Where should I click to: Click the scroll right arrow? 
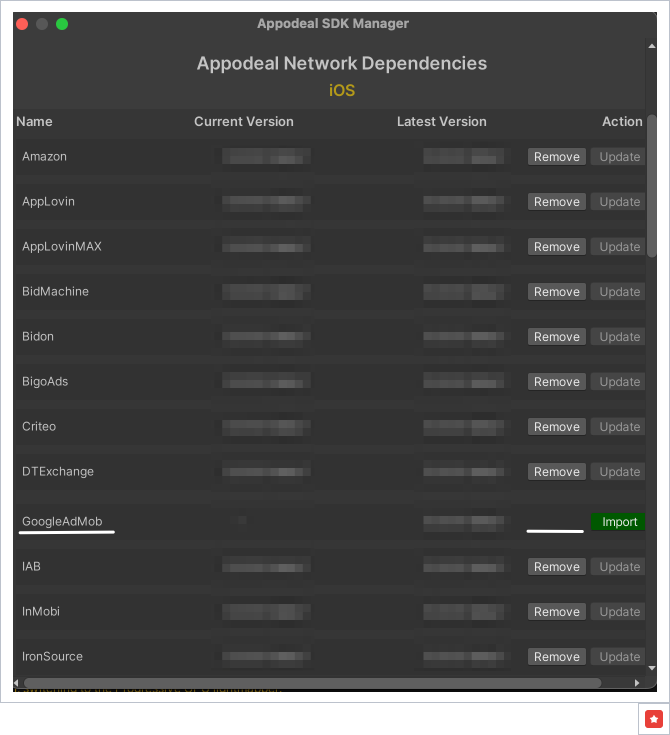point(637,683)
